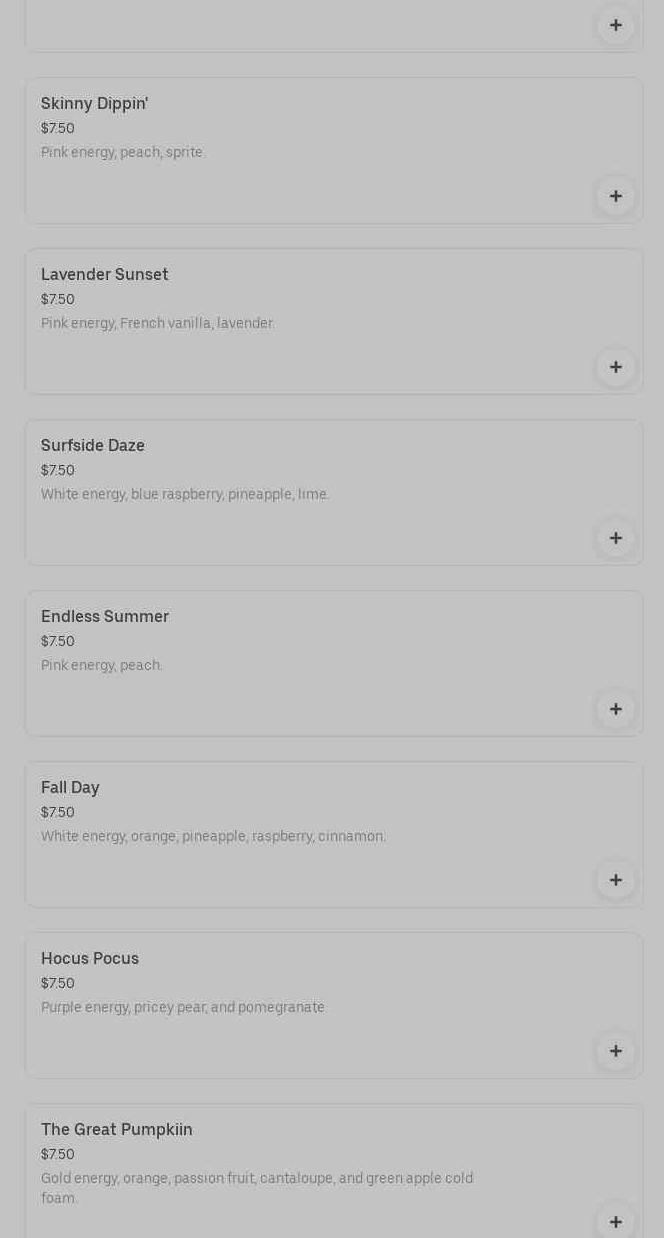Image resolution: width=664 pixels, height=1238 pixels.
Task: Select the Surfside Daze menu item name
Action: pyautogui.click(x=92, y=446)
